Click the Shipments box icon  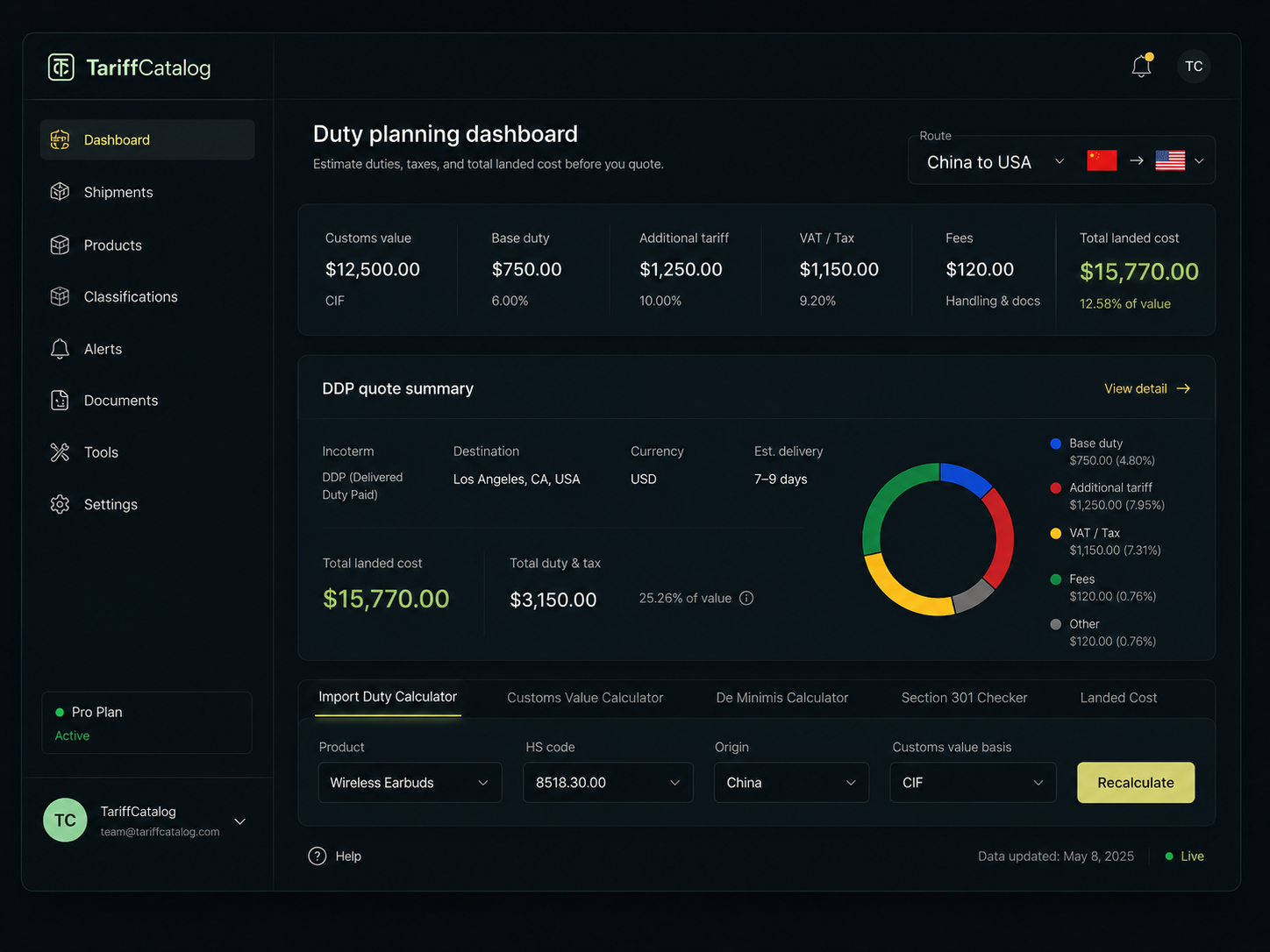click(60, 192)
